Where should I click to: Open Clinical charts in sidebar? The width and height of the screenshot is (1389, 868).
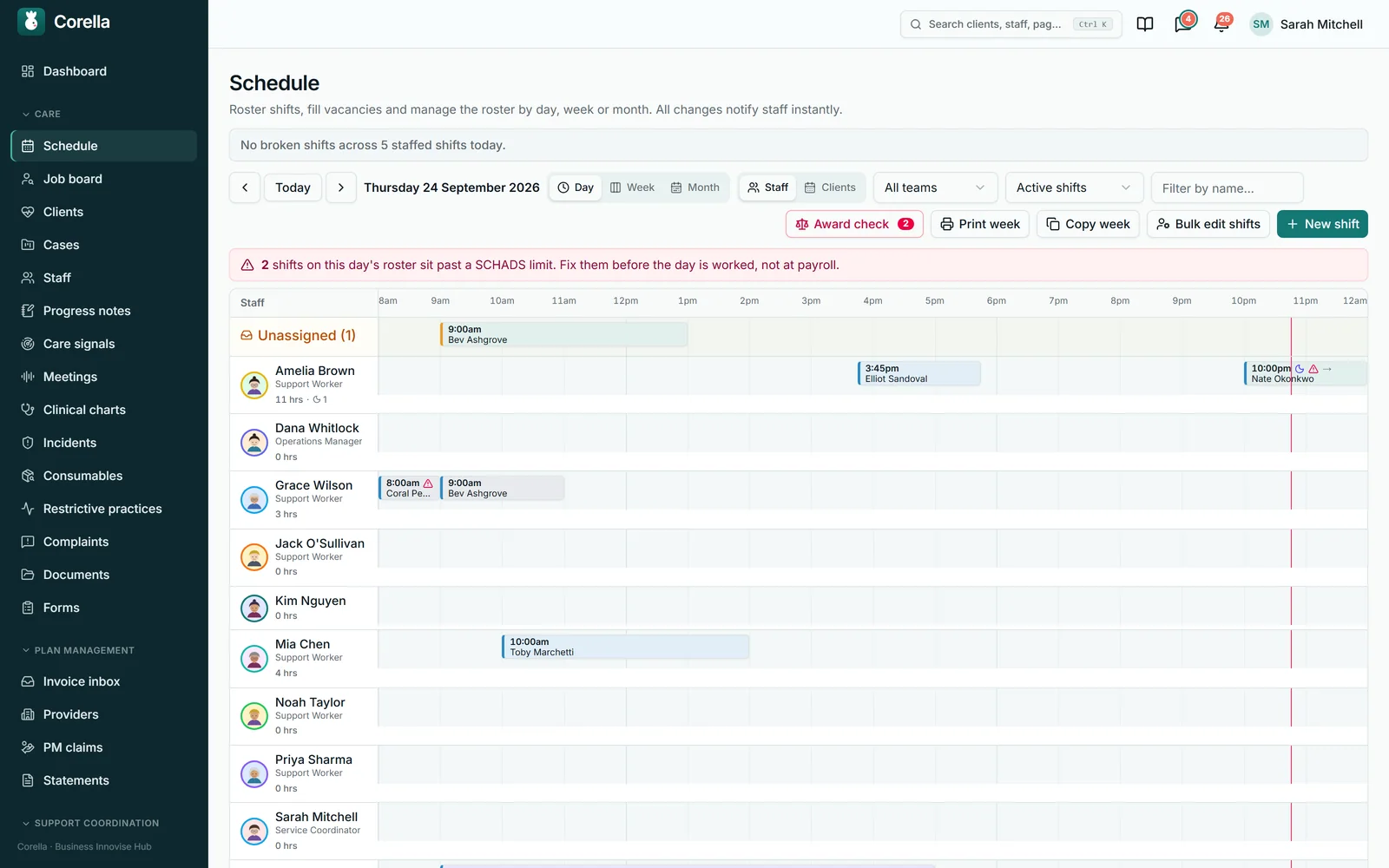(x=103, y=410)
